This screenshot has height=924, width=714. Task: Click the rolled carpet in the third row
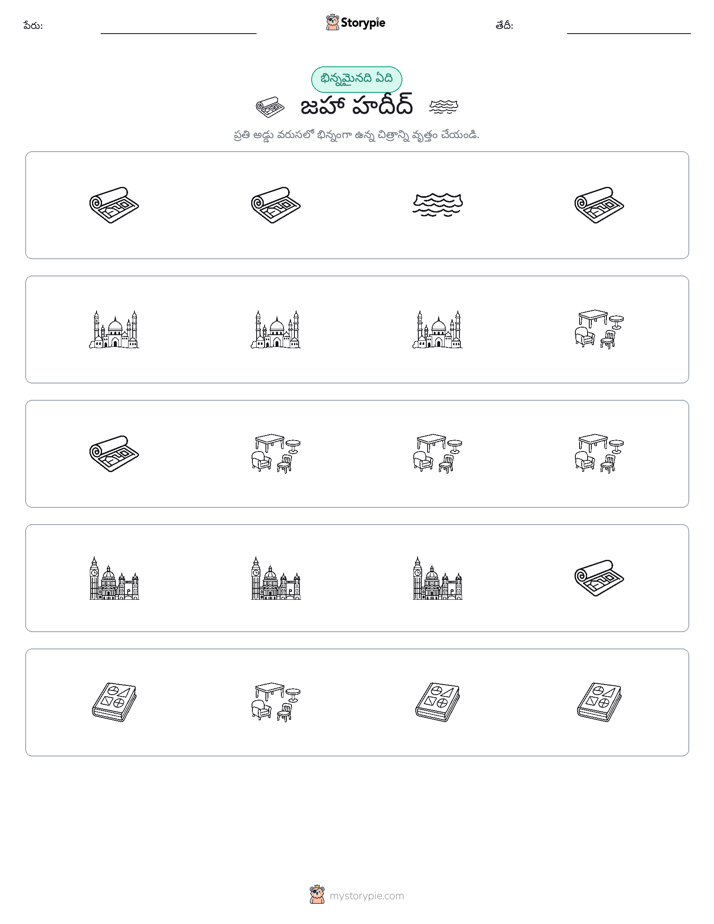pos(114,454)
